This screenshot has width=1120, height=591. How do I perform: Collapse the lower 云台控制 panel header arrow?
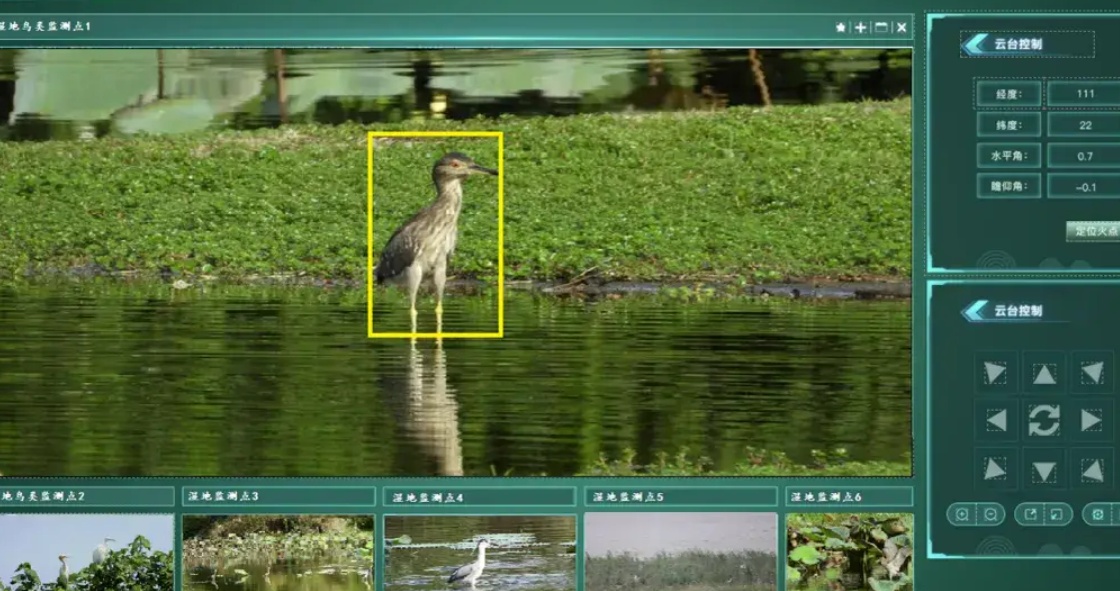pos(974,311)
